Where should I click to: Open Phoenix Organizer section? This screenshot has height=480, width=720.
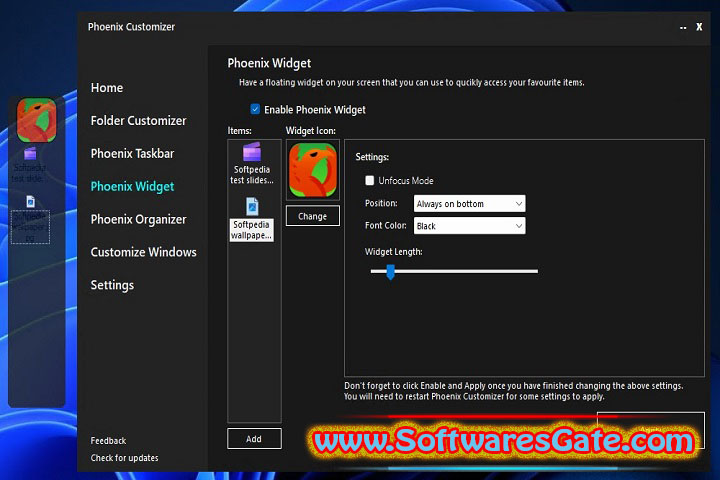coord(138,220)
